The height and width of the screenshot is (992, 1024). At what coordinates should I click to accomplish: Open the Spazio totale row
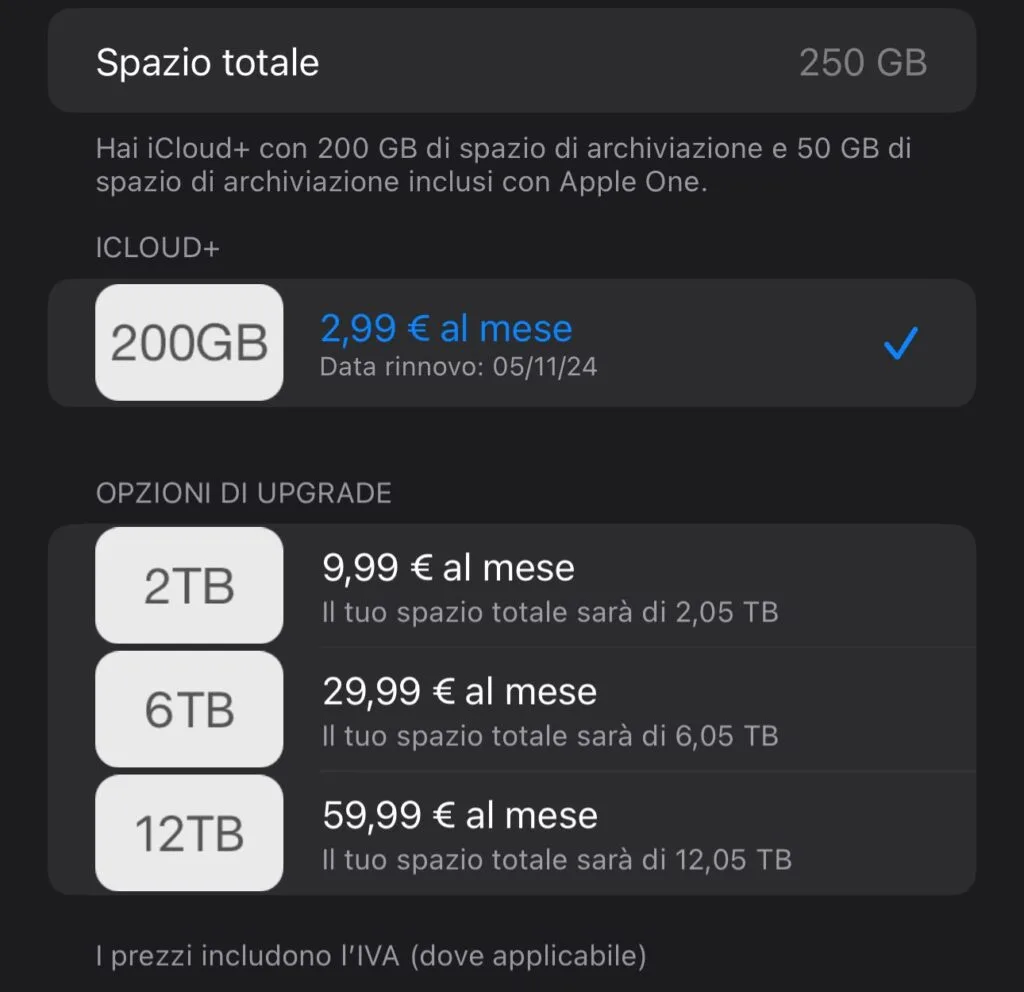tap(512, 62)
